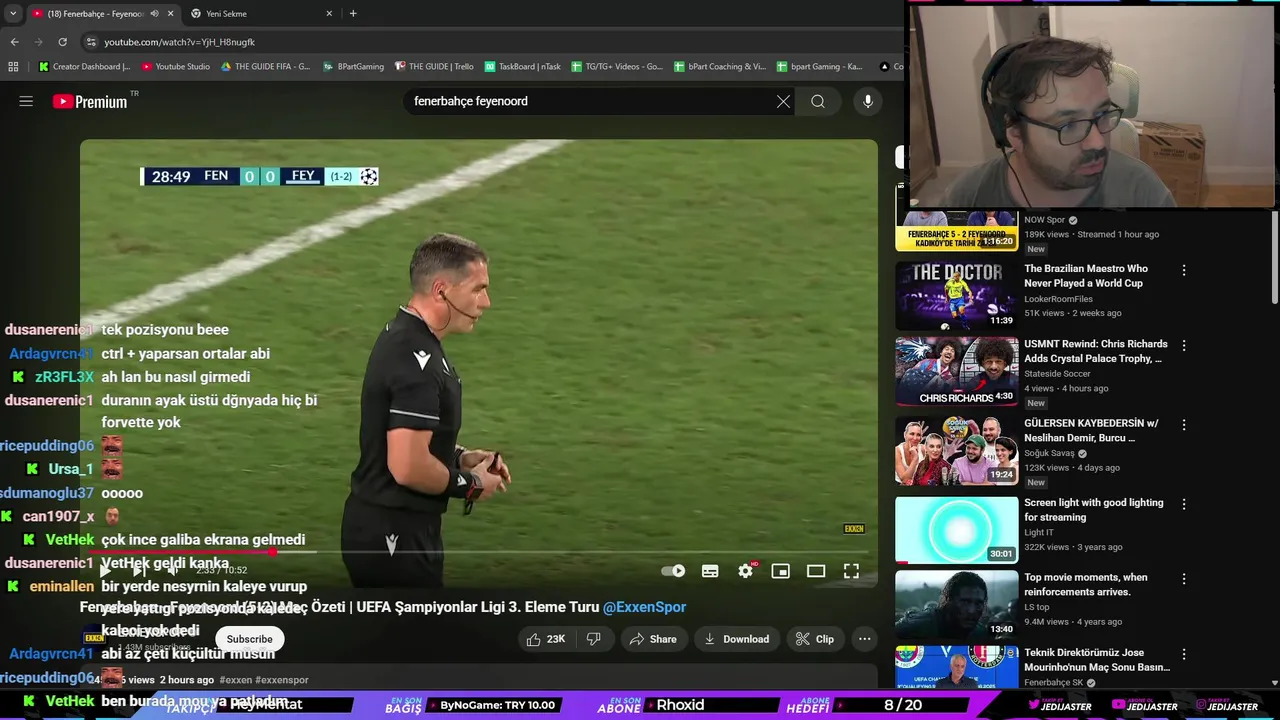Share this video
Viewport: 1280px width, 720px height.
(654, 639)
